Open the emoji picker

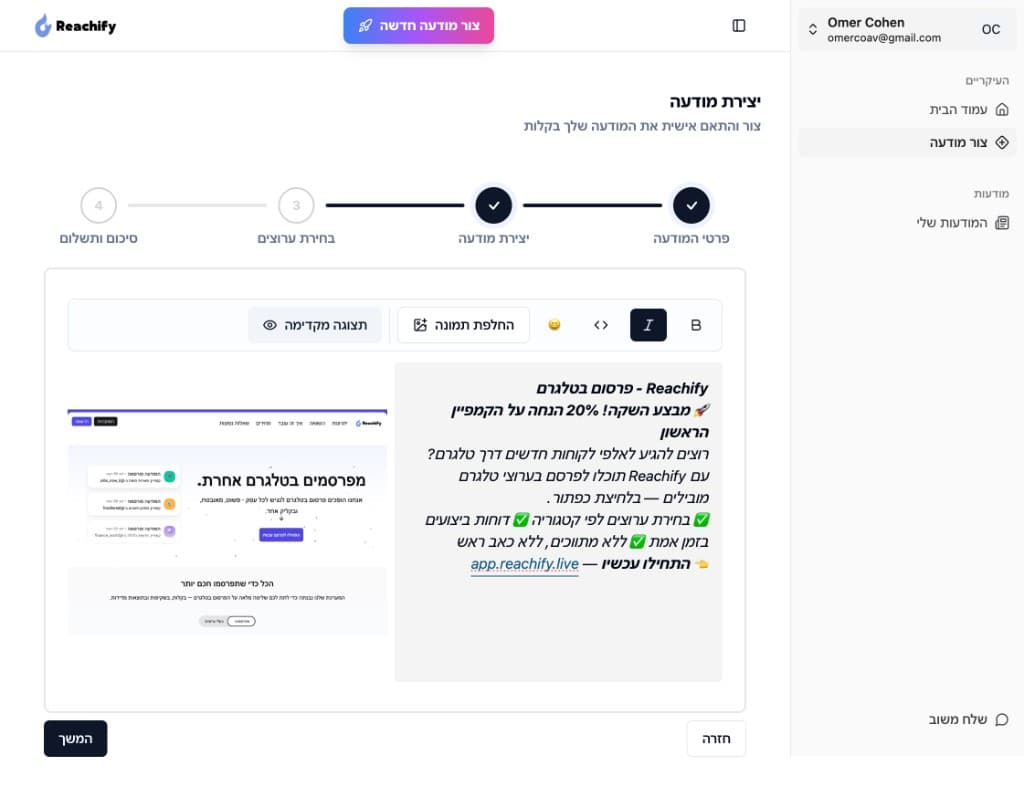click(x=554, y=325)
